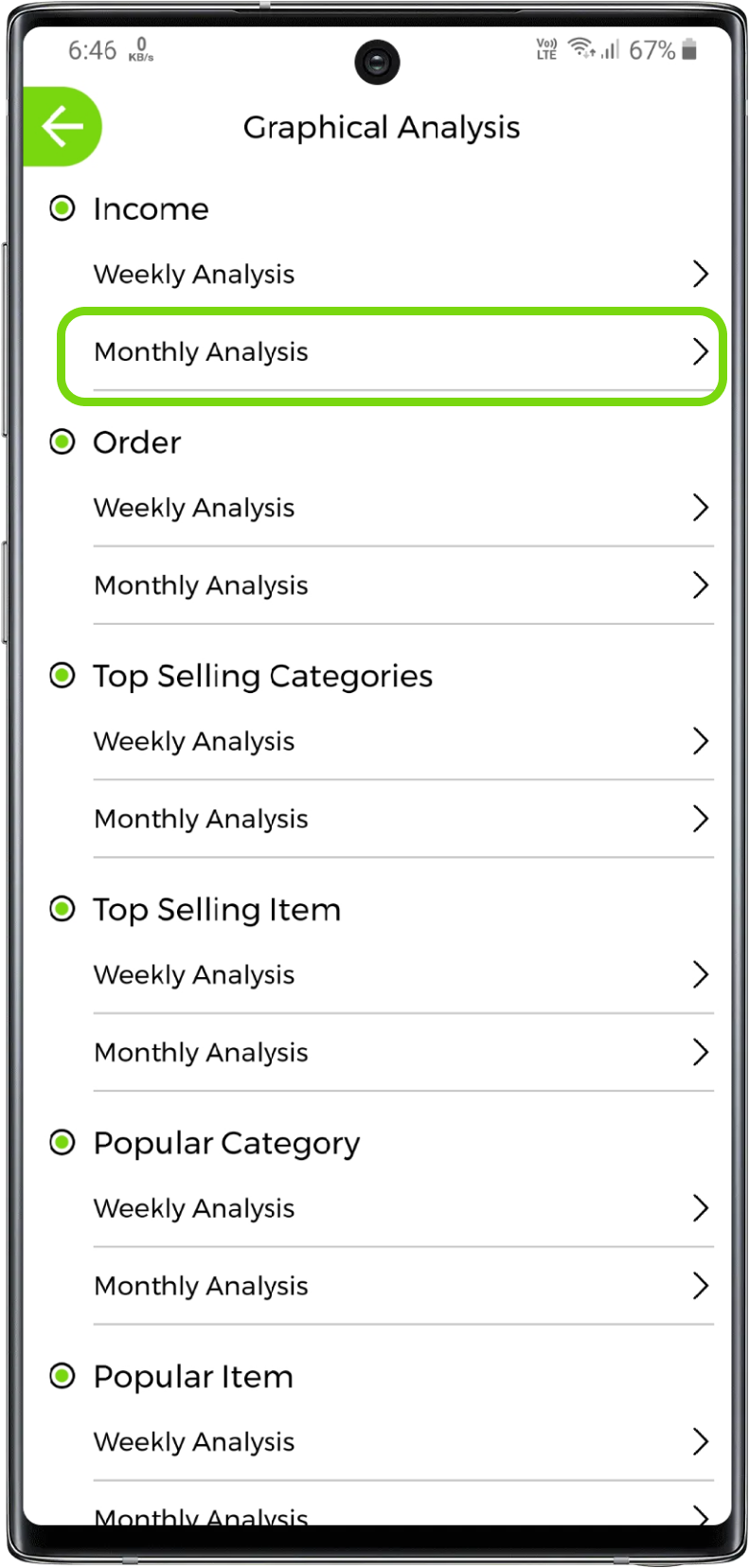The image size is (749, 1568).
Task: Tap the battery icon in status bar
Action: tap(689, 50)
